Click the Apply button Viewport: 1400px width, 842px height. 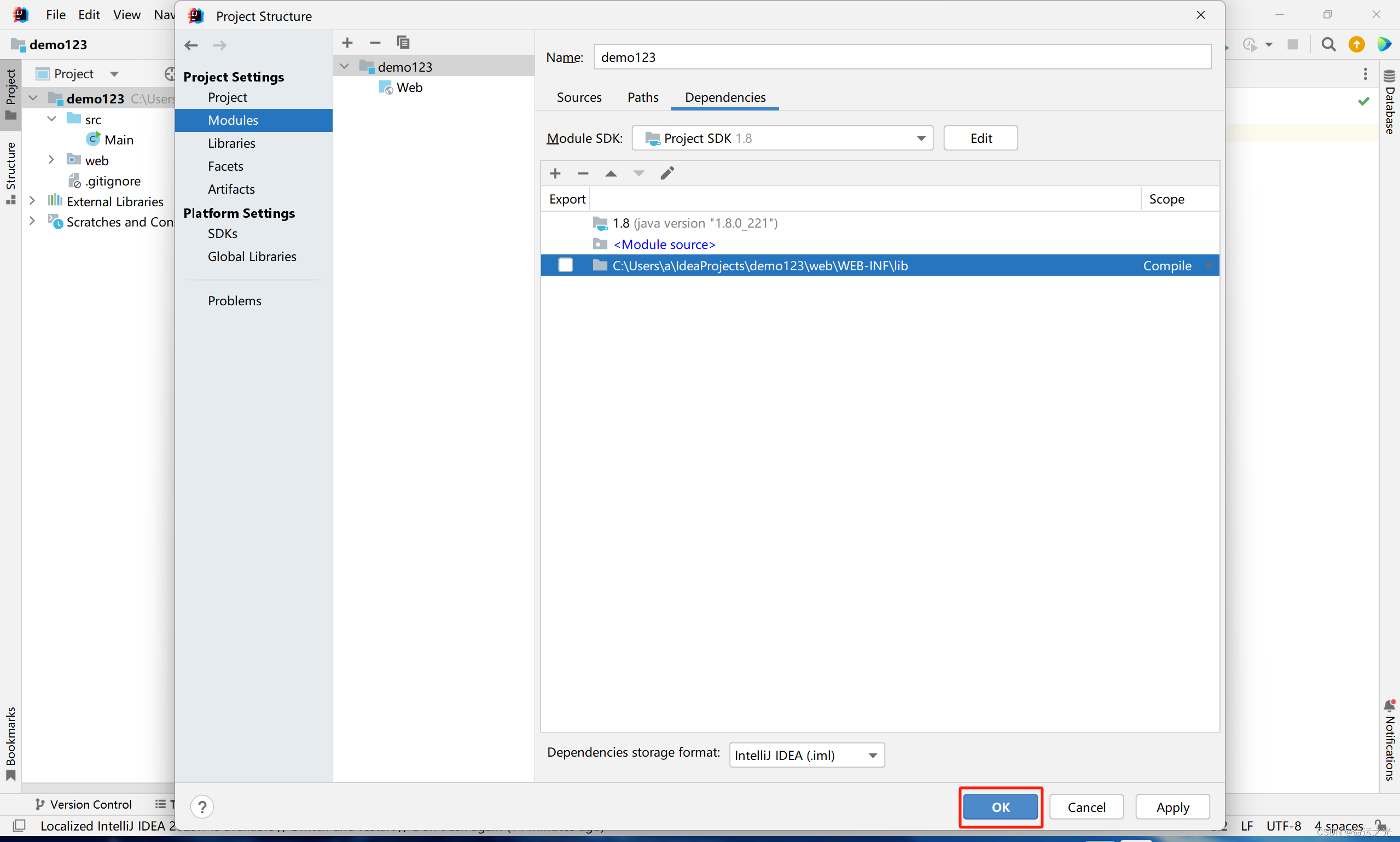click(x=1173, y=807)
